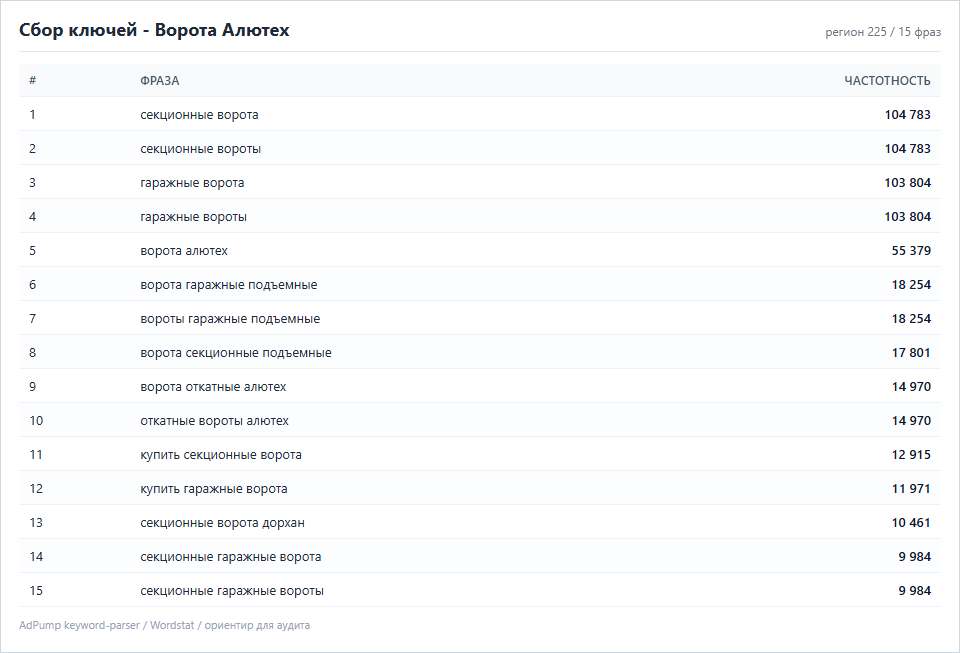Select the phrase 'ворота откатные алютех'
960x653 pixels.
pos(213,387)
